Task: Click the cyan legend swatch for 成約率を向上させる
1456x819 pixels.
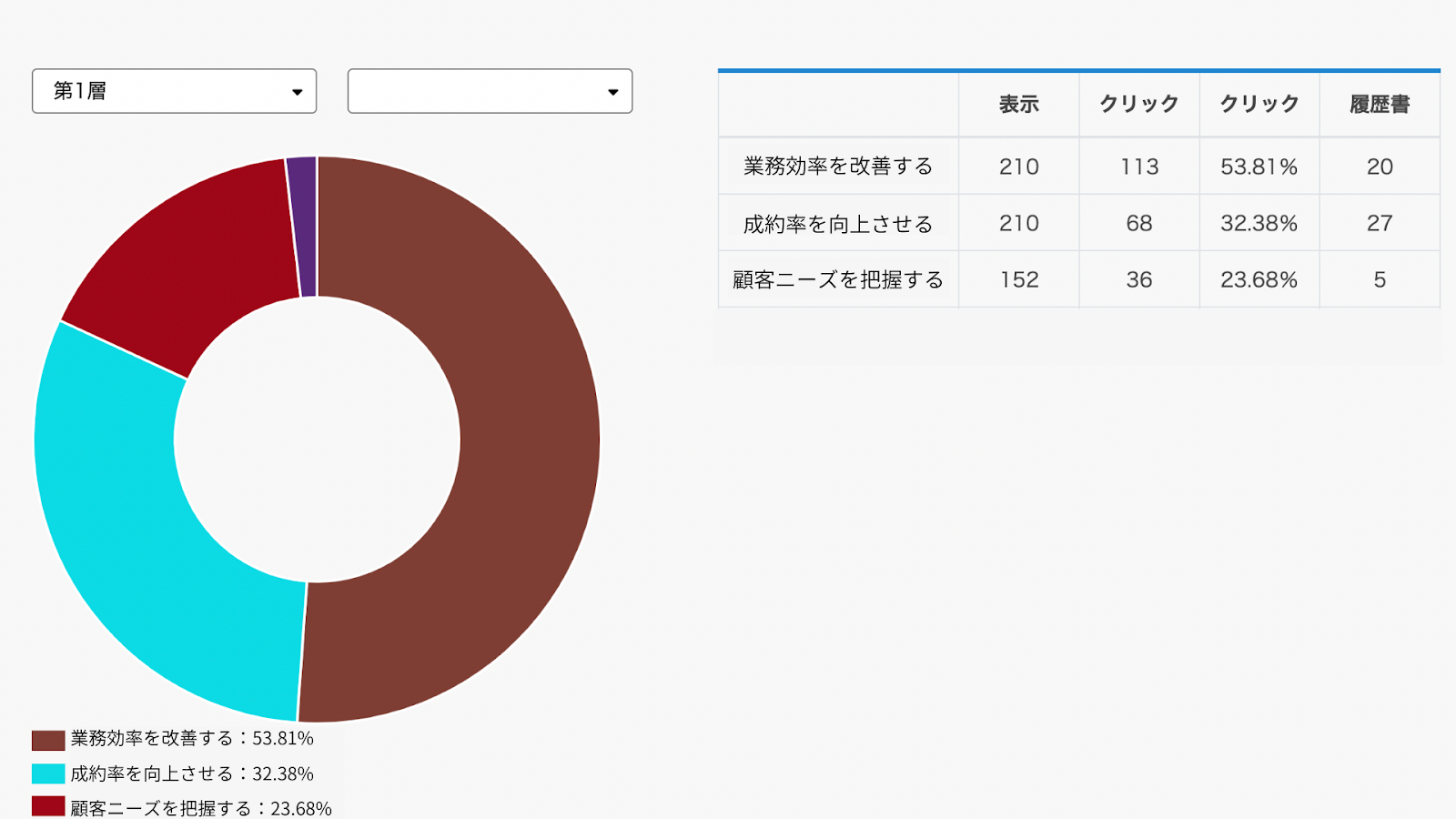Action: [48, 773]
